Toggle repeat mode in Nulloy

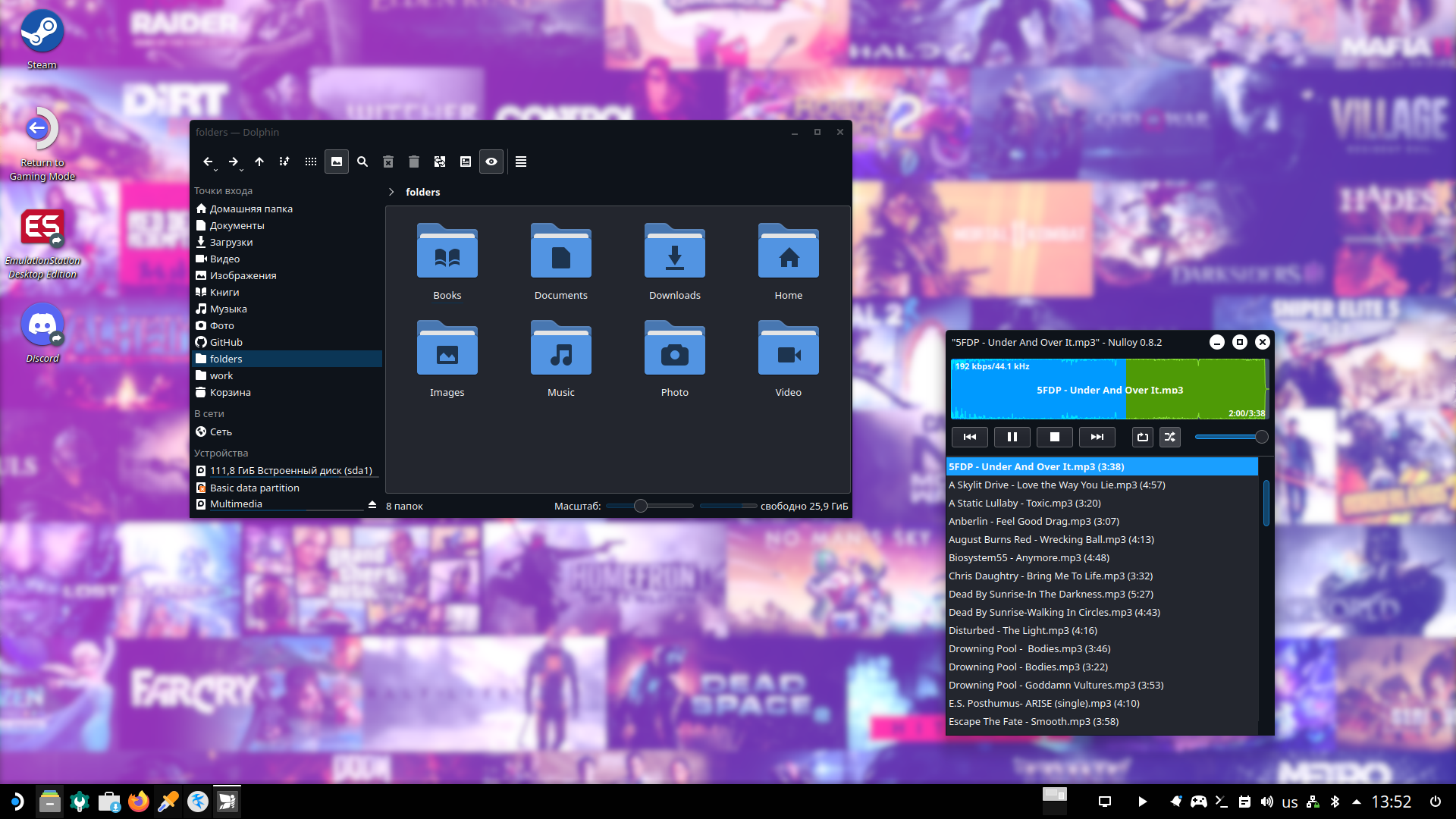(x=1143, y=437)
